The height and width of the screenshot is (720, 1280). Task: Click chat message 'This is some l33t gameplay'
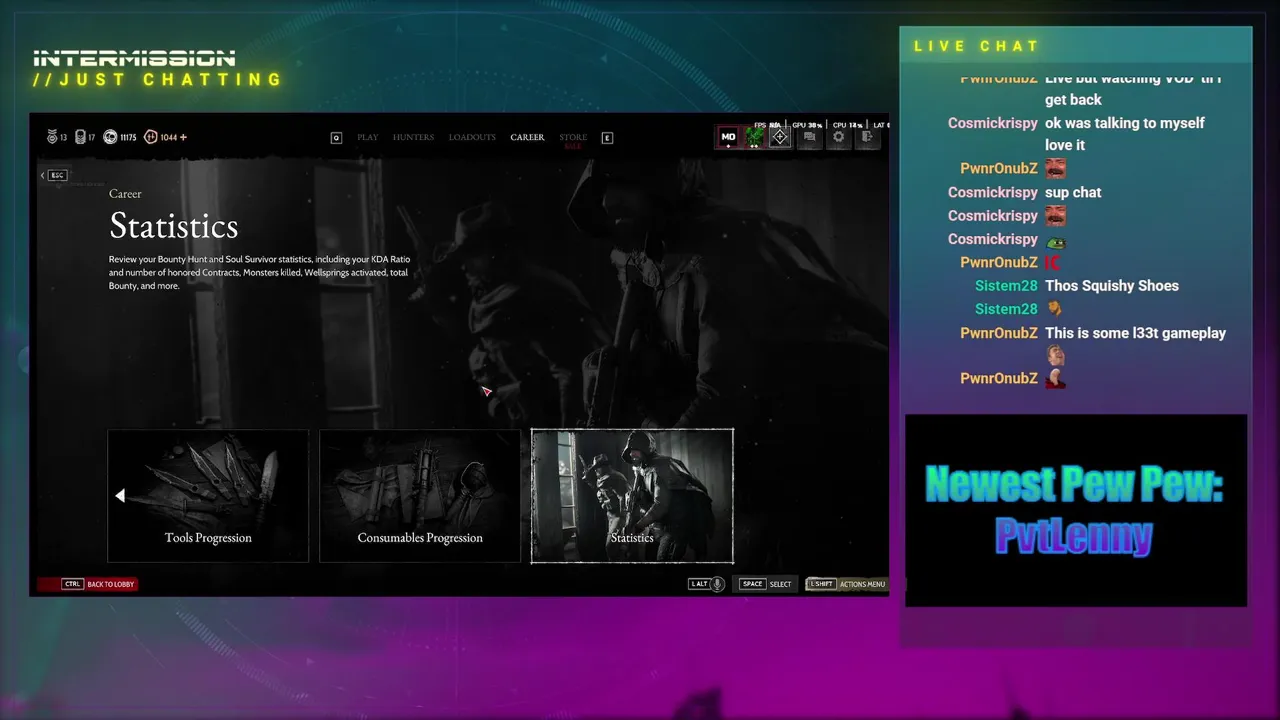point(1135,333)
